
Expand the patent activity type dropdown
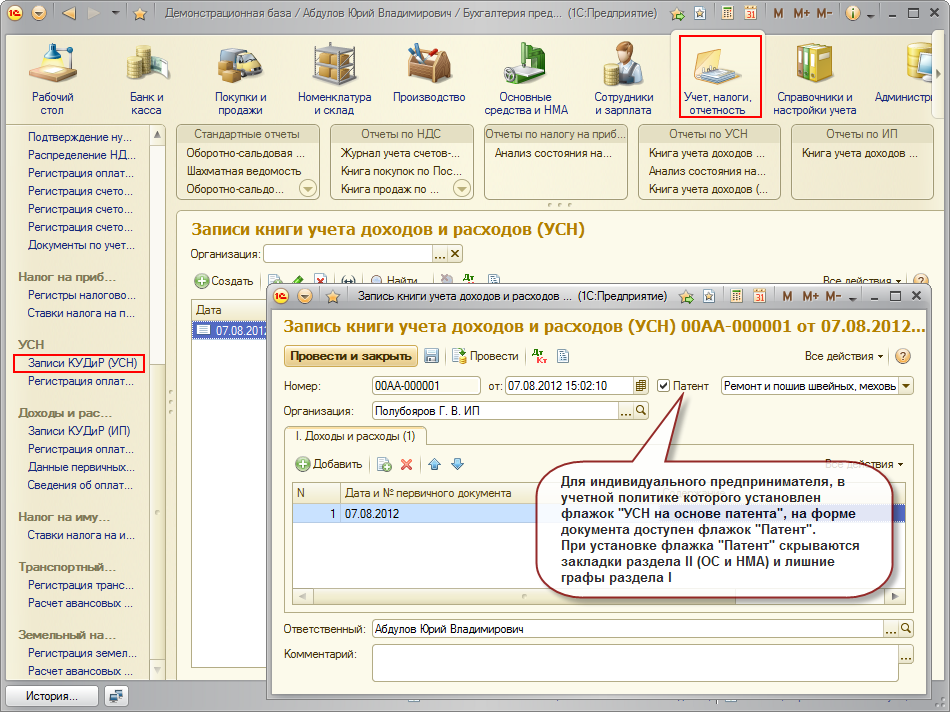pos(906,386)
